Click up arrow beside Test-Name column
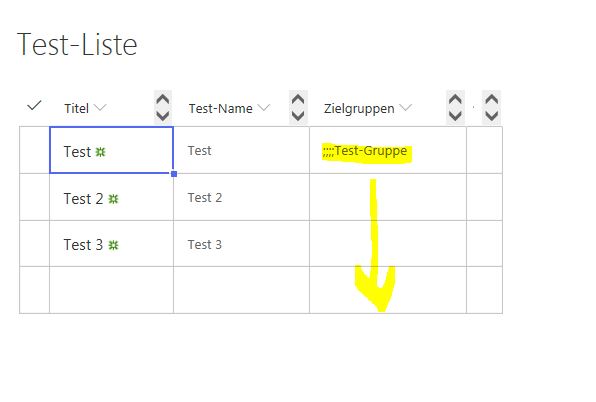The height and width of the screenshot is (402, 596). pos(298,100)
